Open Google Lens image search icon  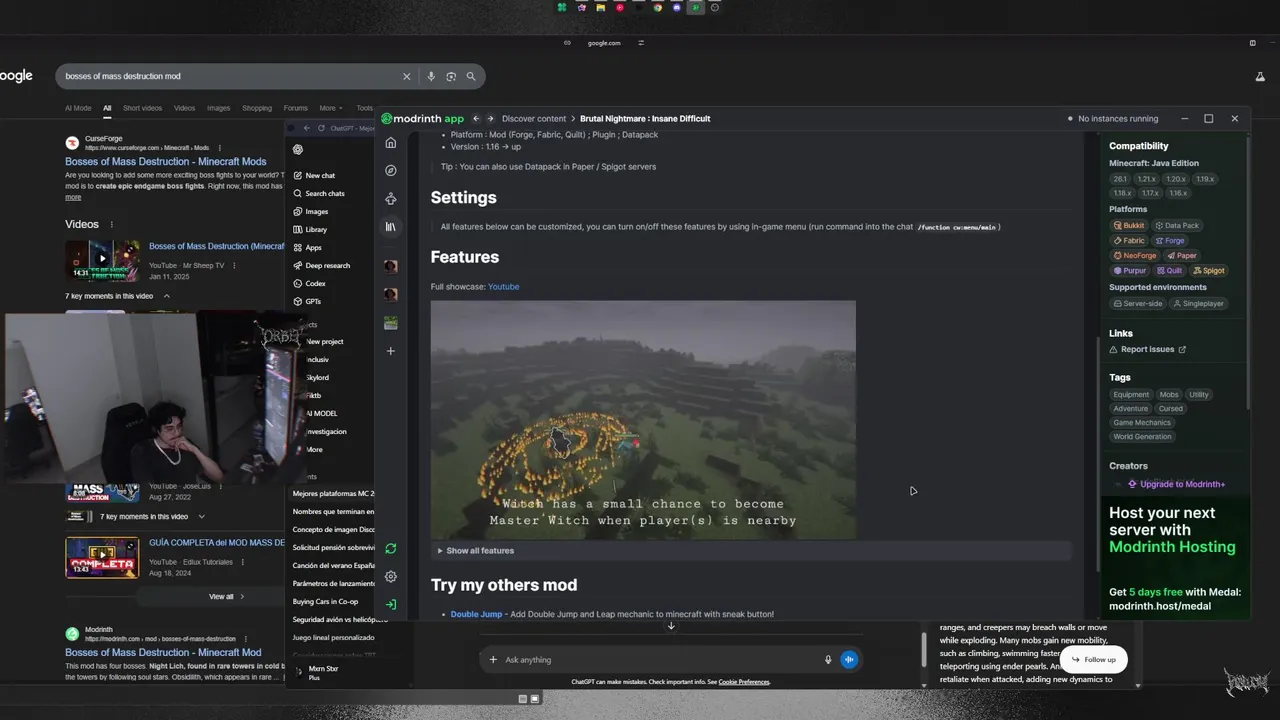tap(451, 76)
